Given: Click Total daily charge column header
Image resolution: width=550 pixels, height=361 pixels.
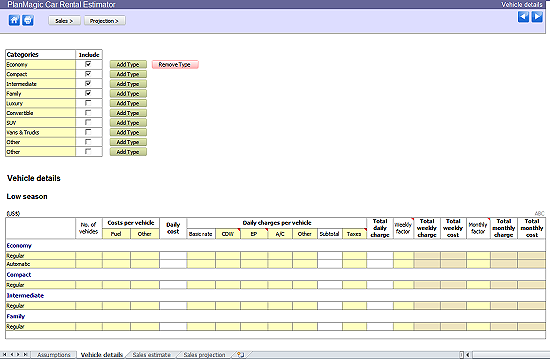Looking at the screenshot, I should pos(380,228).
